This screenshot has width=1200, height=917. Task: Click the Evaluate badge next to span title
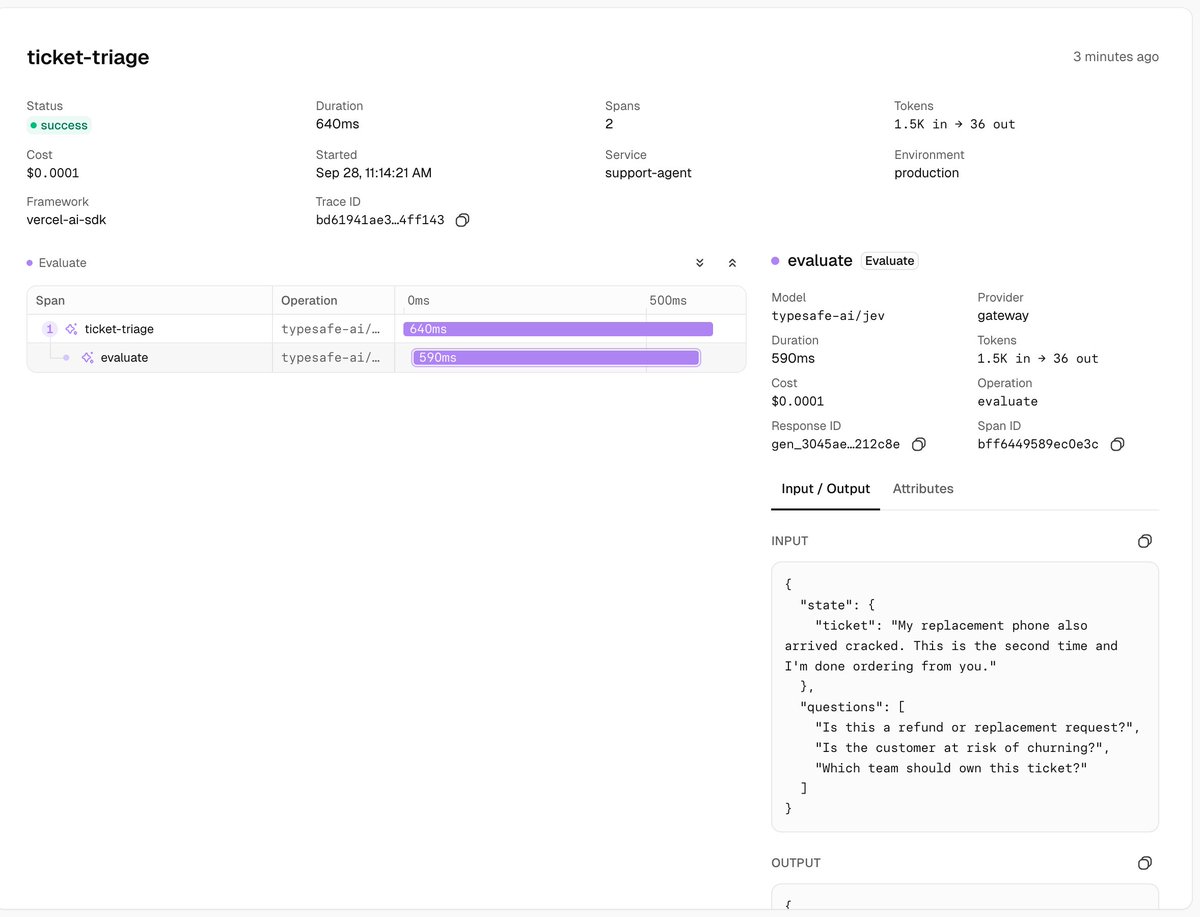point(890,261)
